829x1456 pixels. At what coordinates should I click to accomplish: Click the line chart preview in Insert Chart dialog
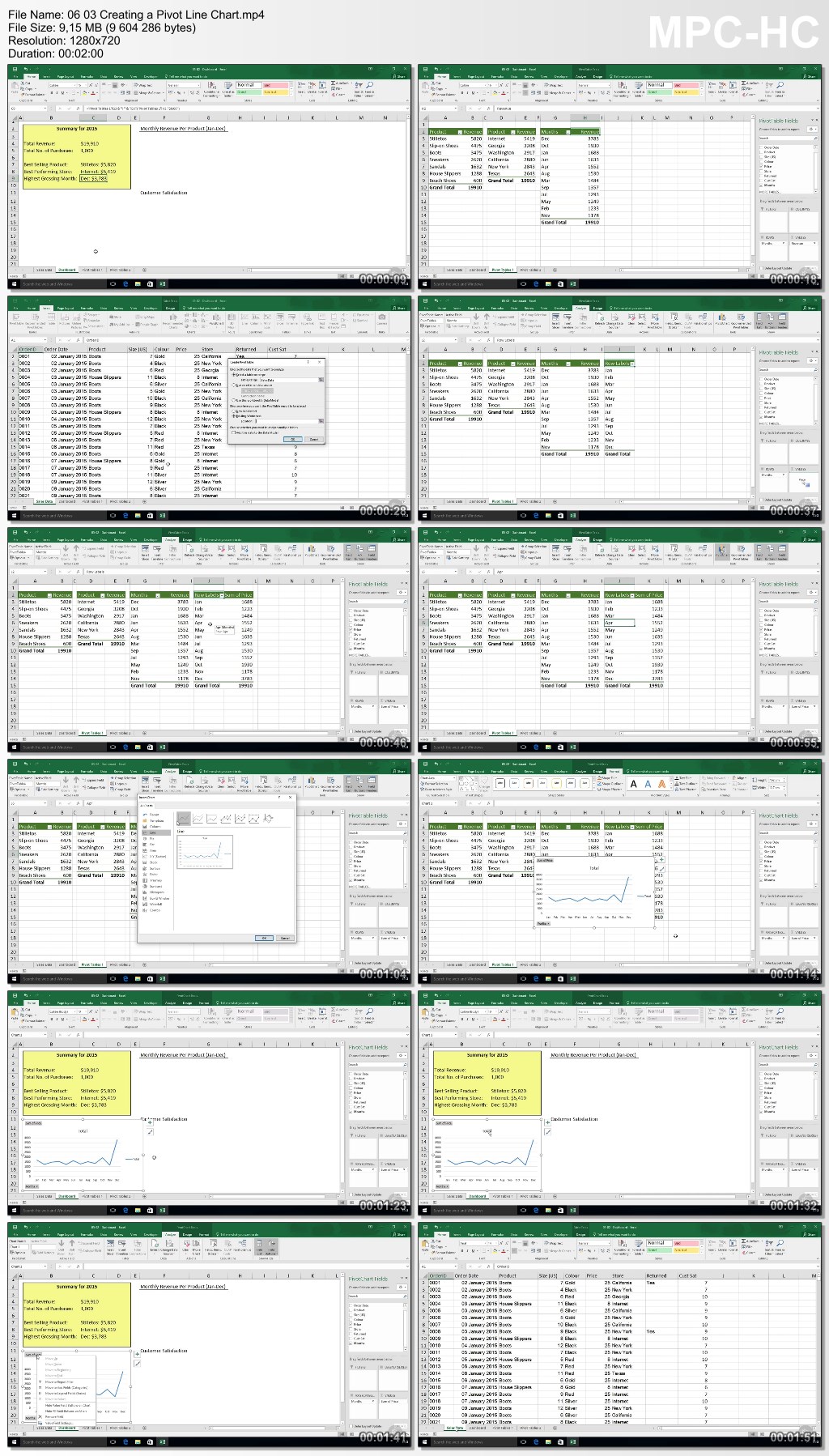click(205, 852)
